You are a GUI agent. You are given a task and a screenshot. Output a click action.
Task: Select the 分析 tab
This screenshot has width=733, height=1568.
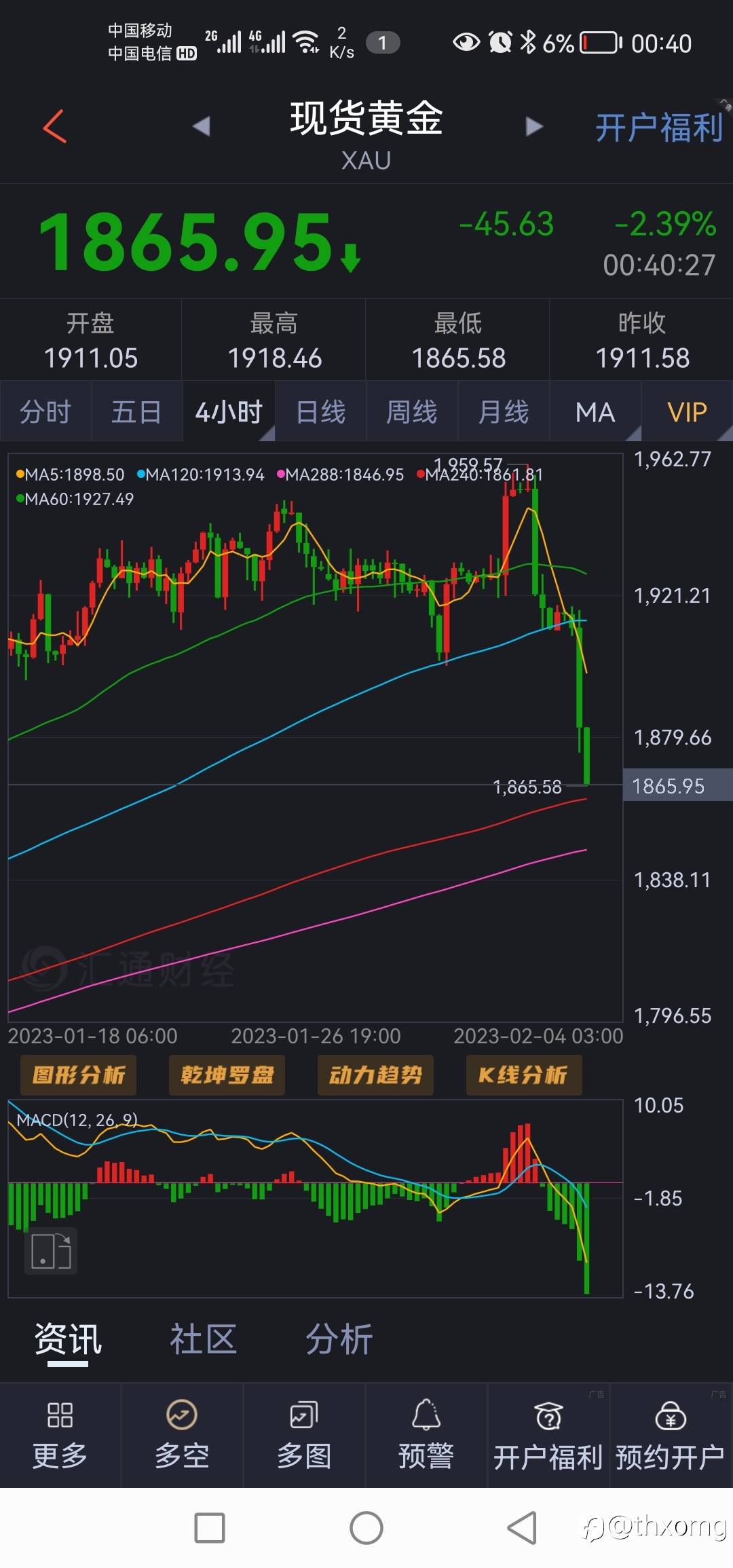click(x=339, y=1339)
